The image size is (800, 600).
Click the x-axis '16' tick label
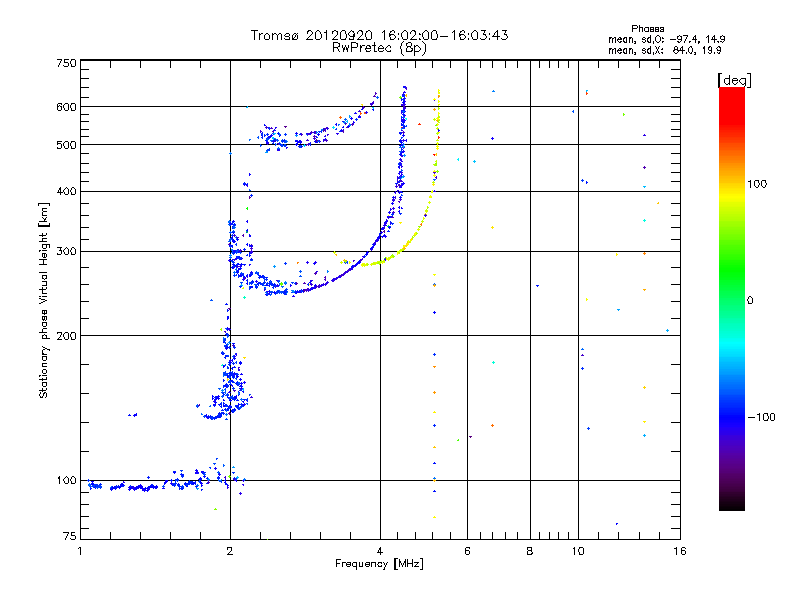(x=680, y=551)
